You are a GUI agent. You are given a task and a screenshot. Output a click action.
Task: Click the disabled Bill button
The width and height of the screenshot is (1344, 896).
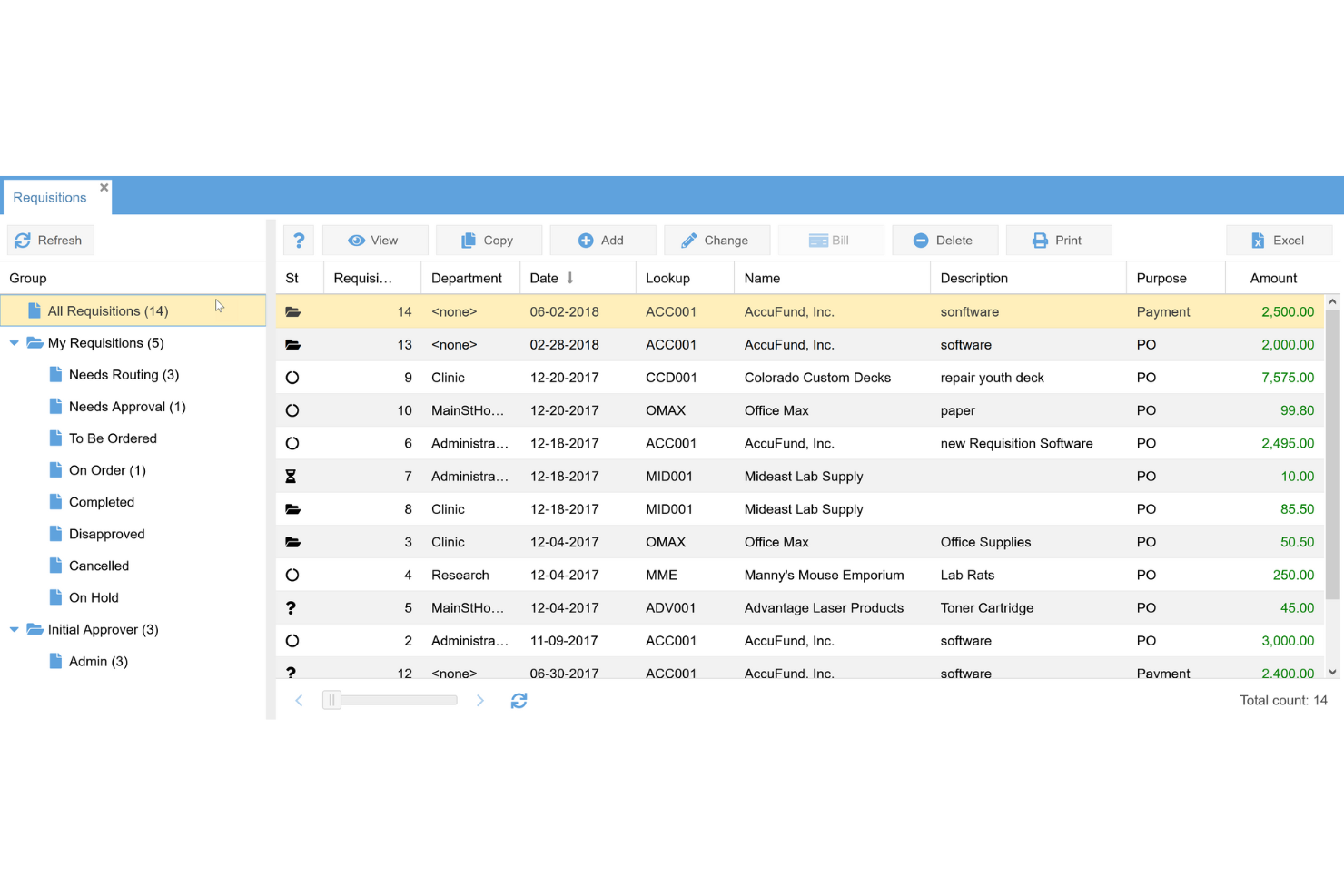(830, 240)
